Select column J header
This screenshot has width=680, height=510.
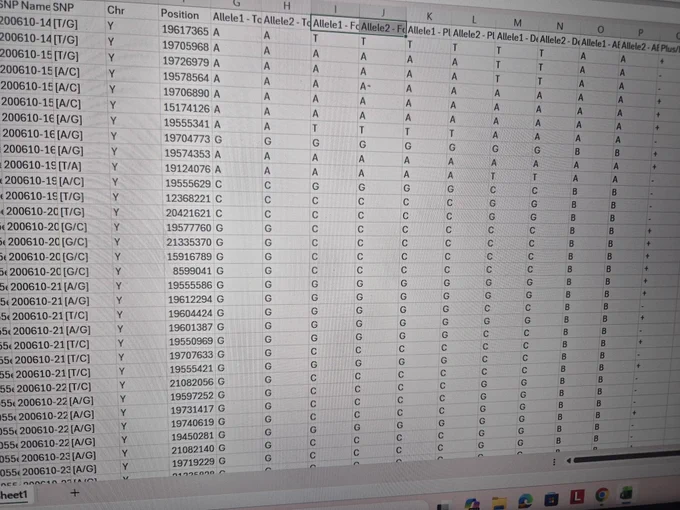pos(383,13)
